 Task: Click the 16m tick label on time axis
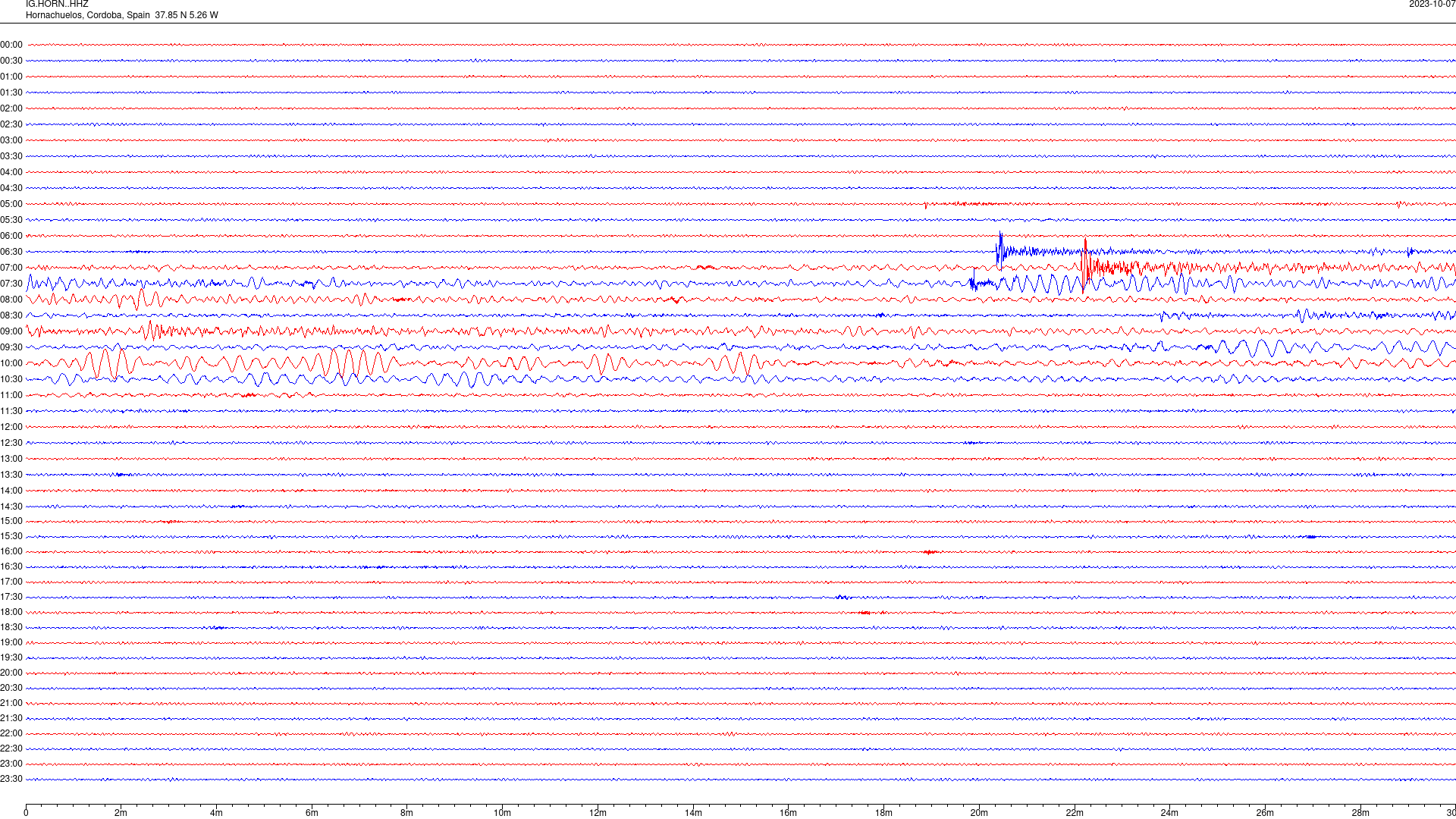click(x=788, y=813)
